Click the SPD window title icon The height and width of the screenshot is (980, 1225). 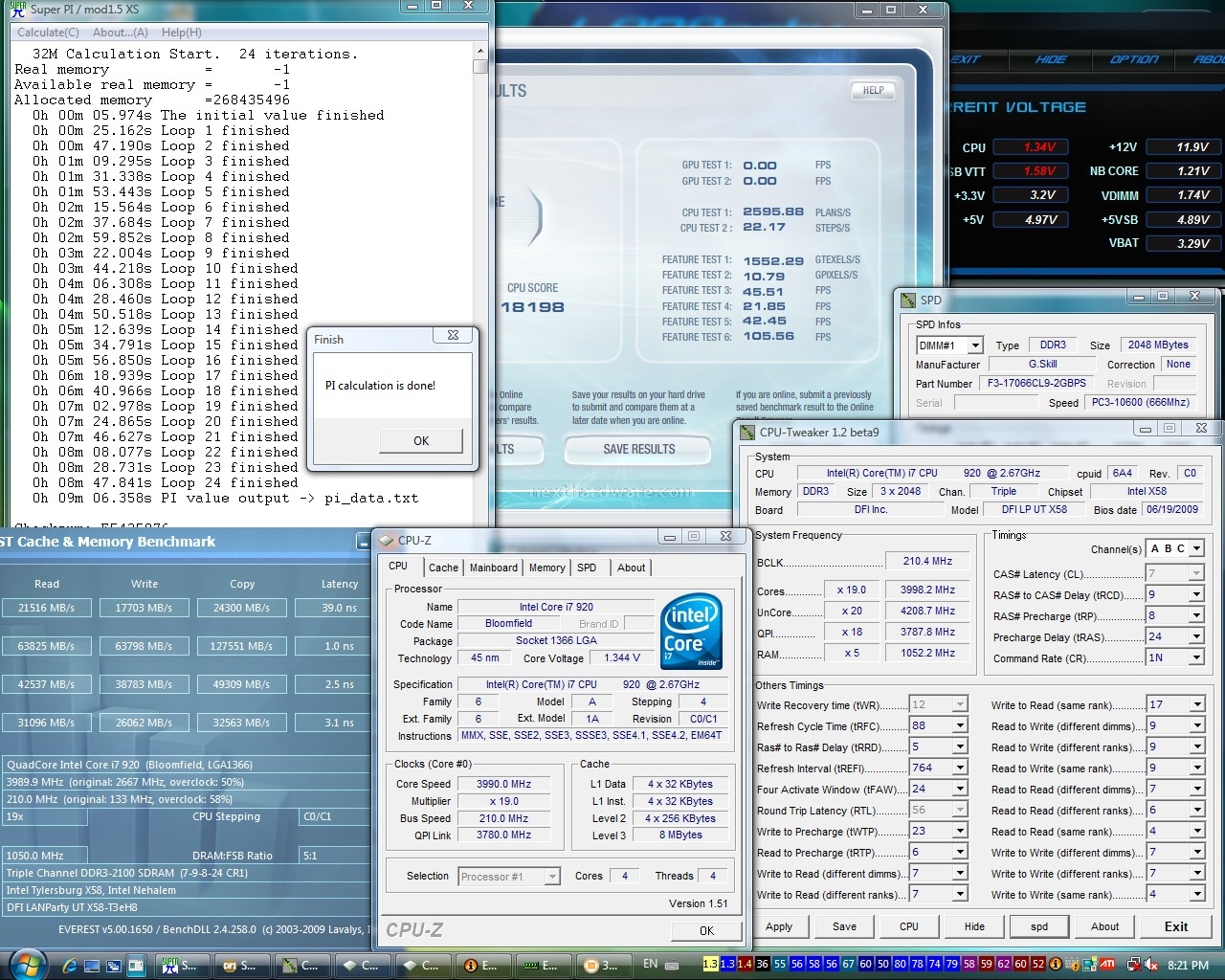pyautogui.click(x=908, y=300)
